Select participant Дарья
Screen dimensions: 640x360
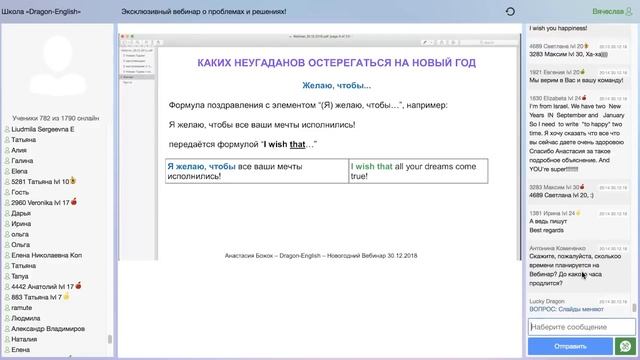pyautogui.click(x=21, y=213)
